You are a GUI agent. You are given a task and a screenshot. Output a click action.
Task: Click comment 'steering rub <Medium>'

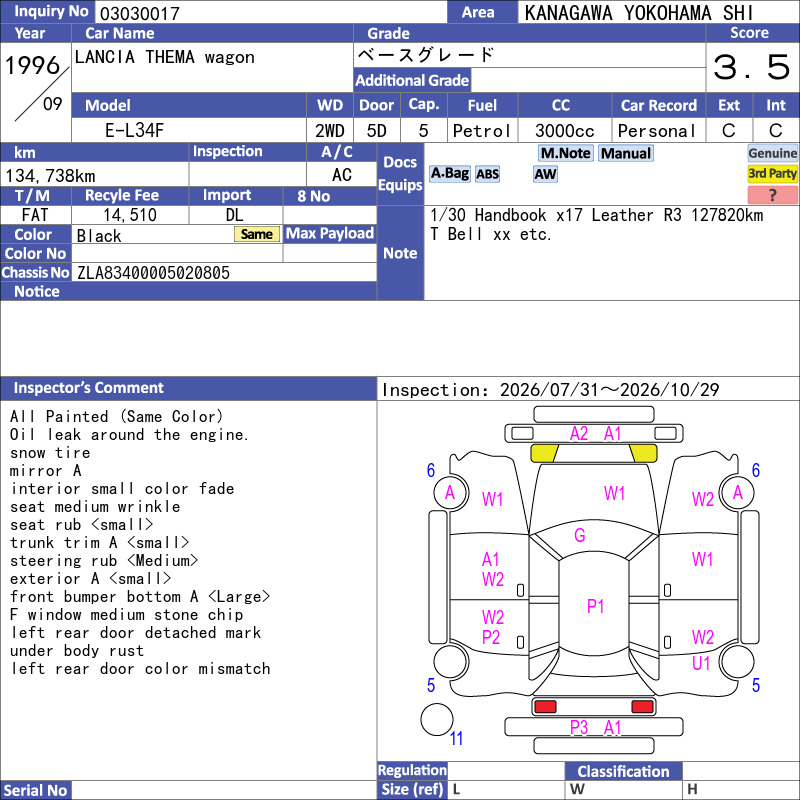click(104, 561)
